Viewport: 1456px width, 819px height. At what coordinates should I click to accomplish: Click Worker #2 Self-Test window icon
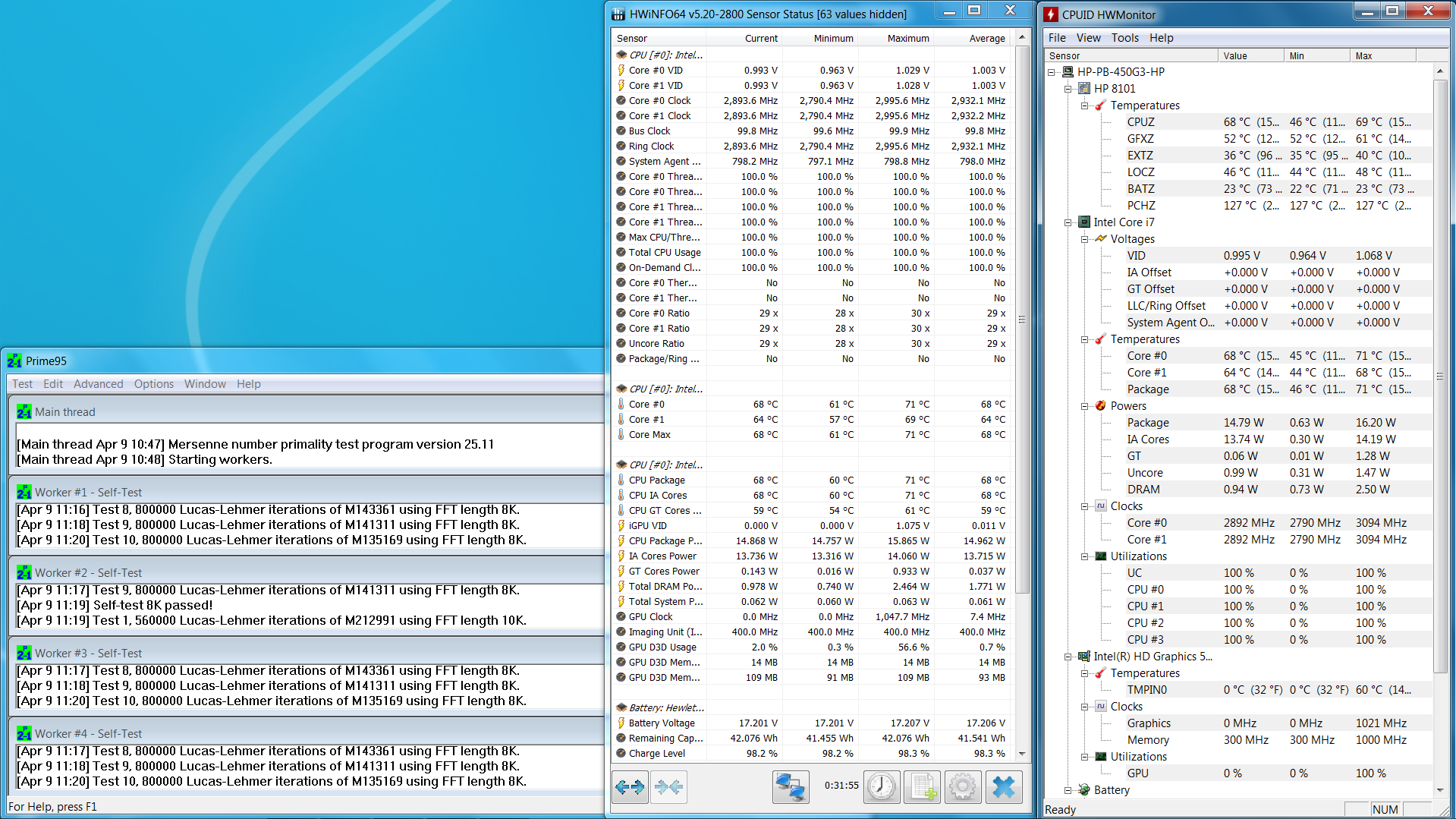pyautogui.click(x=24, y=573)
